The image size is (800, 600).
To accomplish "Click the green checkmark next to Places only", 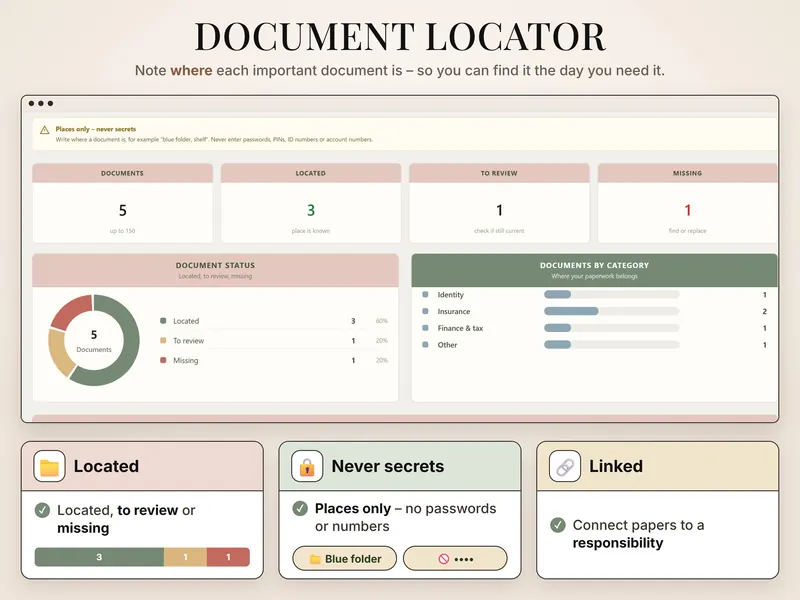I will pos(300,508).
